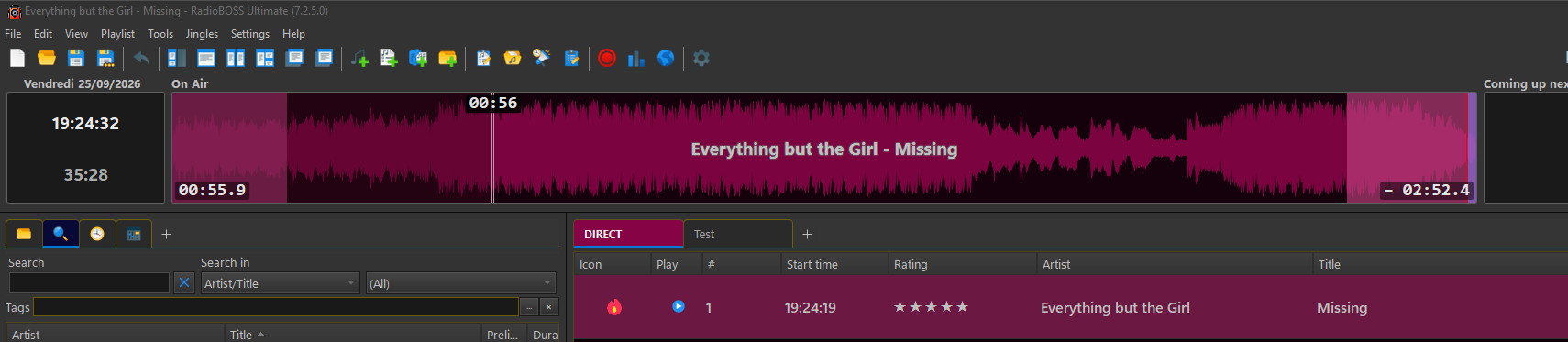Viewport: 1568px width, 342px height.
Task: Click the New playlist blank page icon
Action: (x=17, y=58)
